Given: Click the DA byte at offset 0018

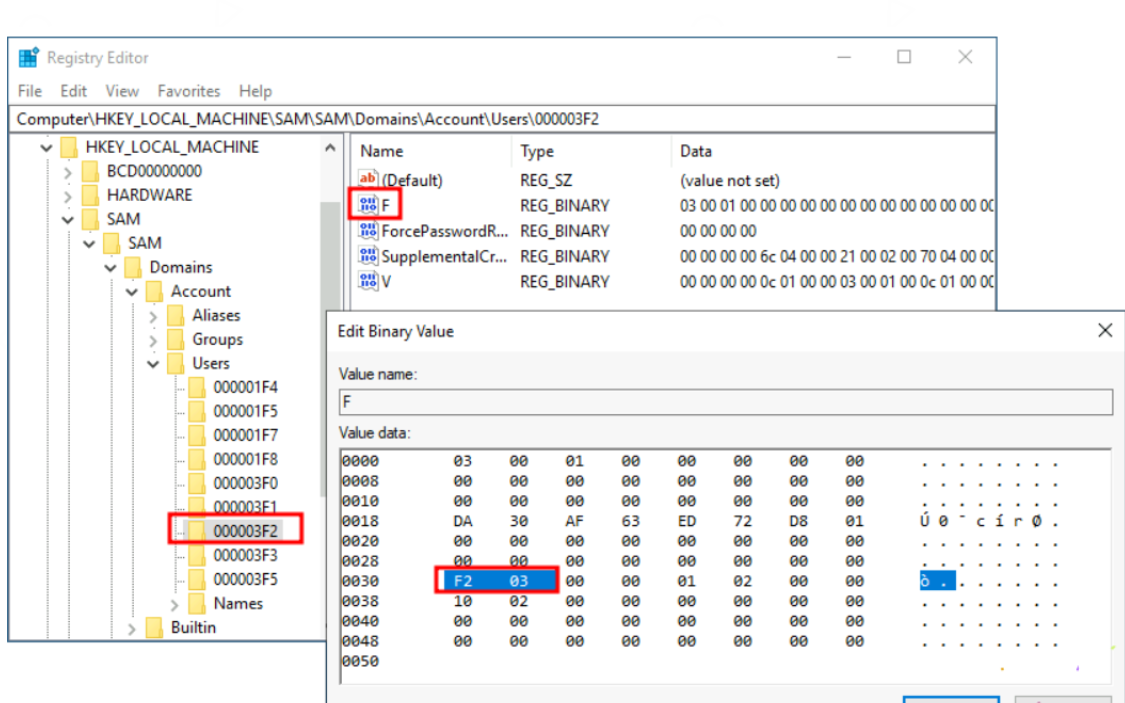Looking at the screenshot, I should pyautogui.click(x=463, y=521).
